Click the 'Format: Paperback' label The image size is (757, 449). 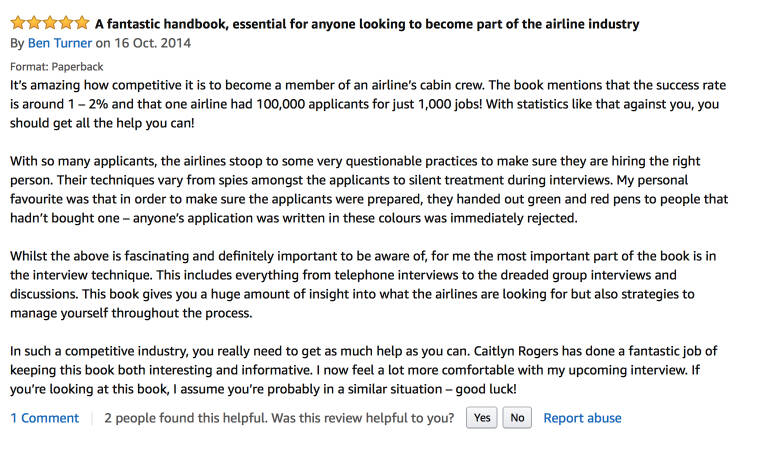click(x=56, y=67)
